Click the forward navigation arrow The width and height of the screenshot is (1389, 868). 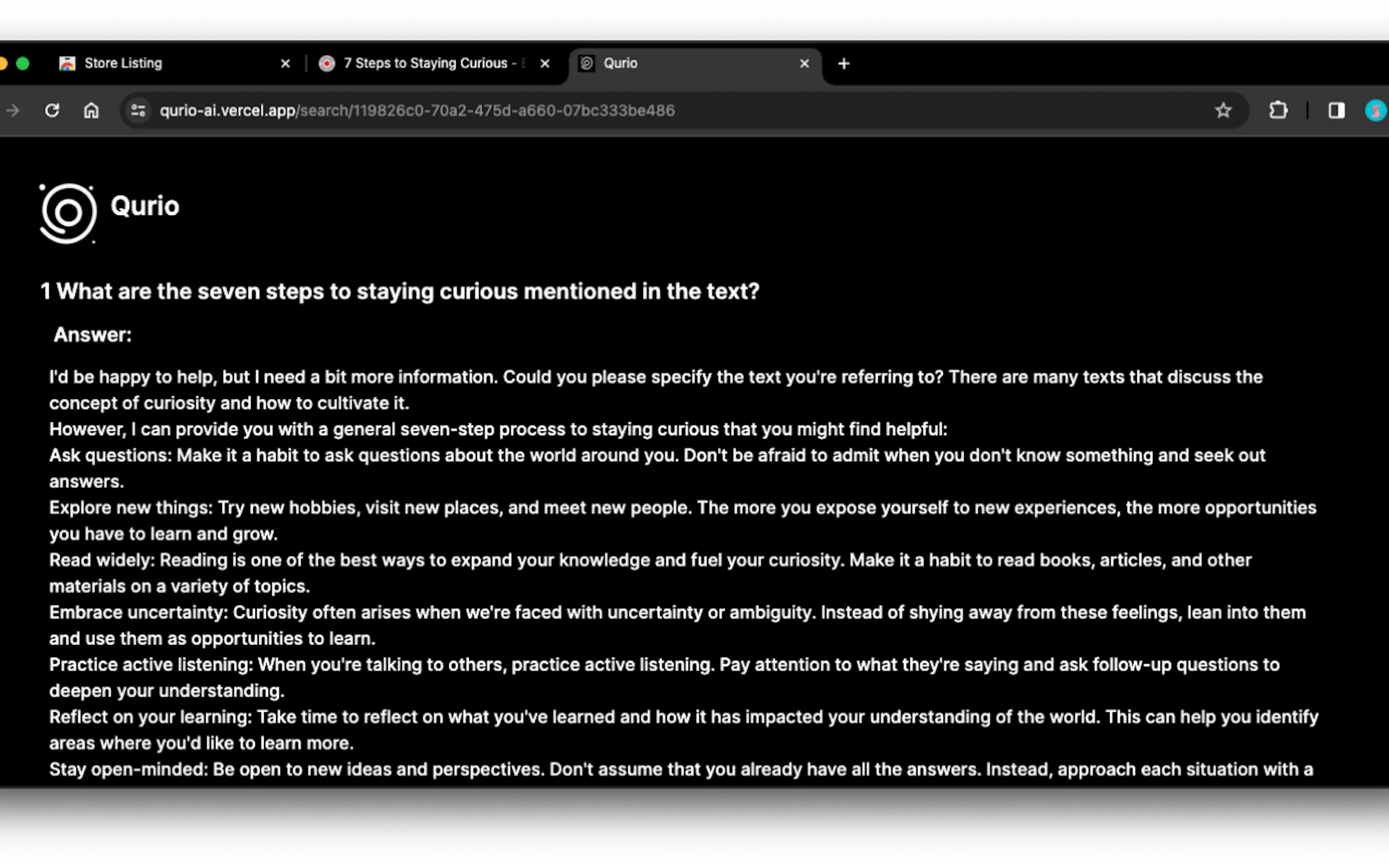tap(13, 110)
